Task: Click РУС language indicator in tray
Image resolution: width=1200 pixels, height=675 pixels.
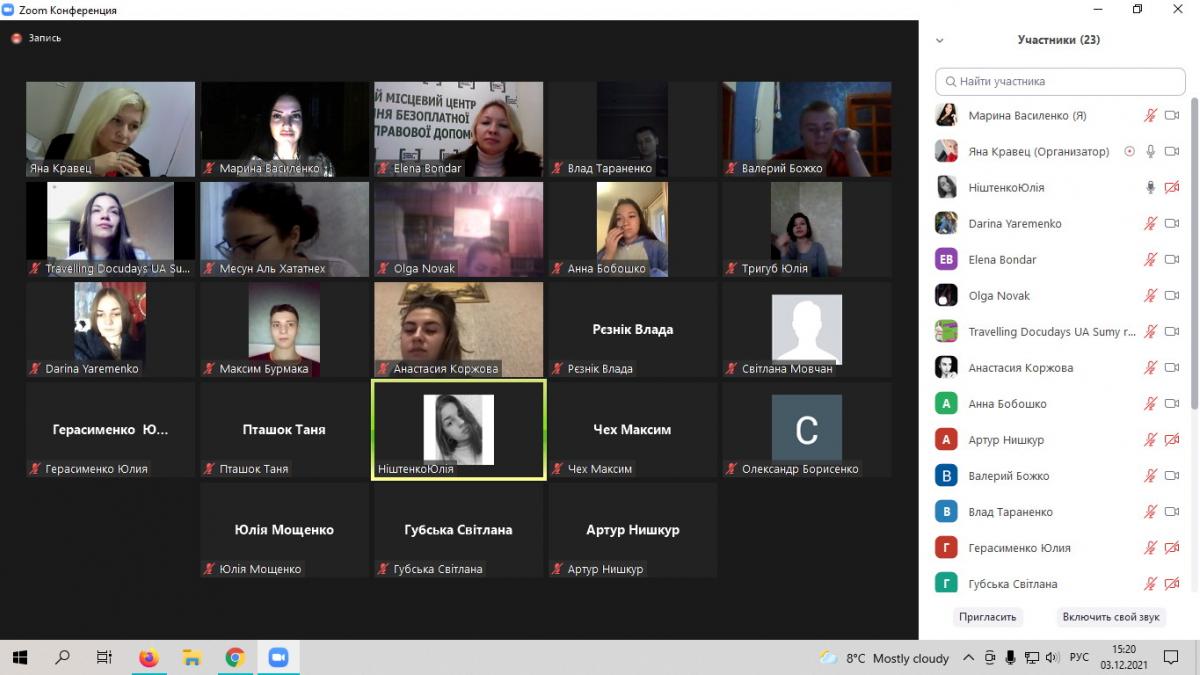Action: [x=1079, y=658]
